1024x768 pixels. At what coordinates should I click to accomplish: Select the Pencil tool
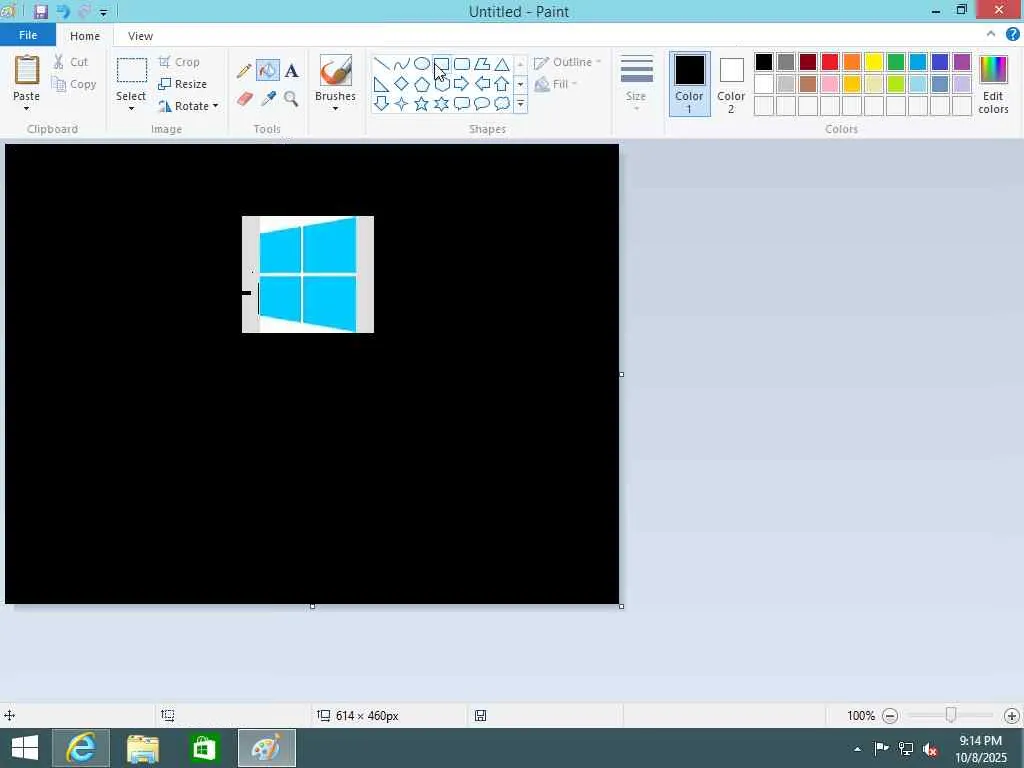point(244,71)
